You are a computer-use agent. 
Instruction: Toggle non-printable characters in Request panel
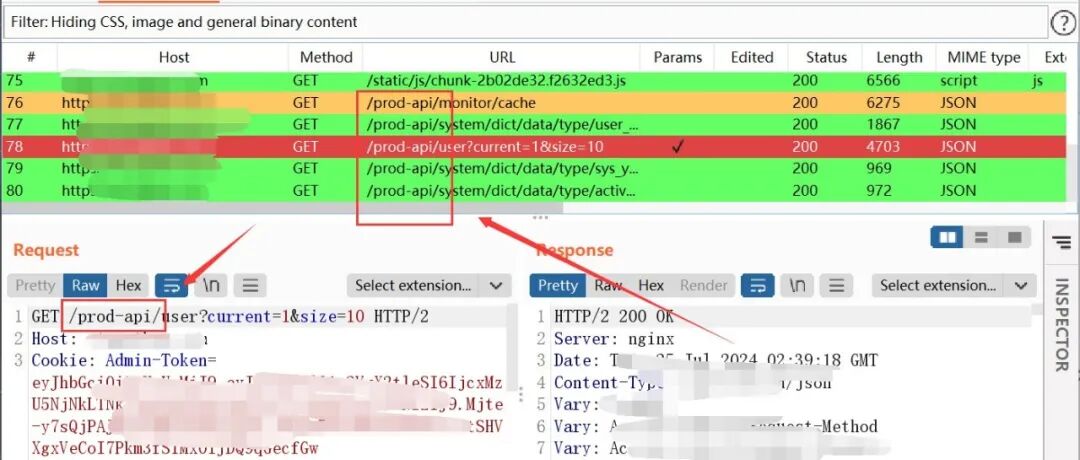click(x=211, y=285)
